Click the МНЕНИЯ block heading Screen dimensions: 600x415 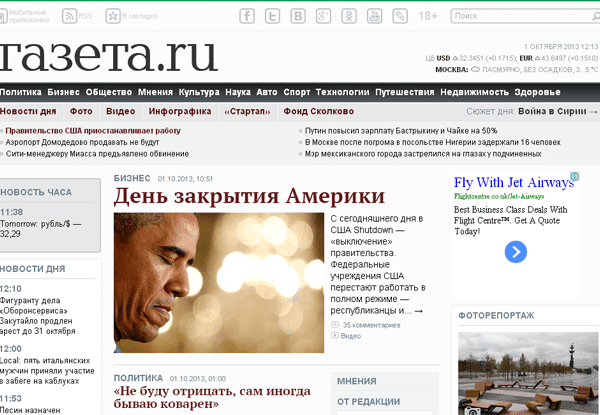[357, 381]
